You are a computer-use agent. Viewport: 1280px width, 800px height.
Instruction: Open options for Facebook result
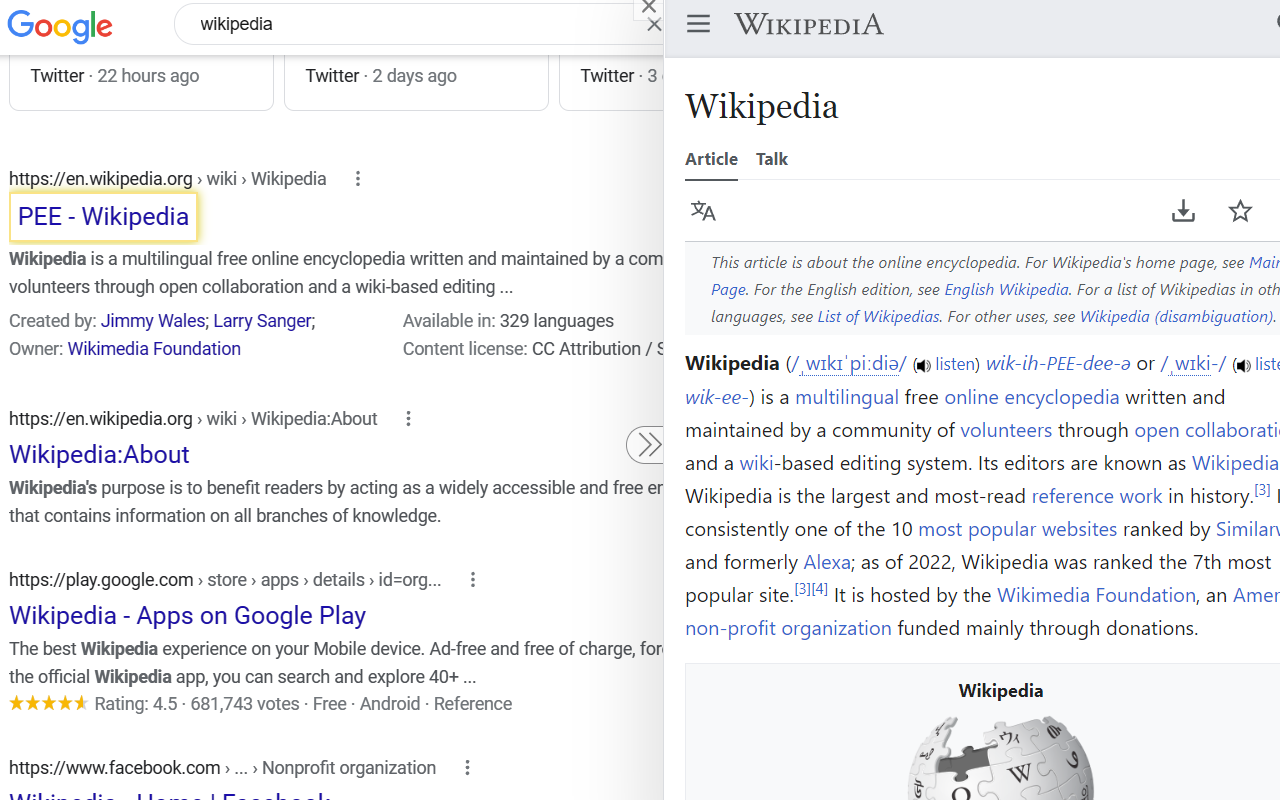(467, 768)
